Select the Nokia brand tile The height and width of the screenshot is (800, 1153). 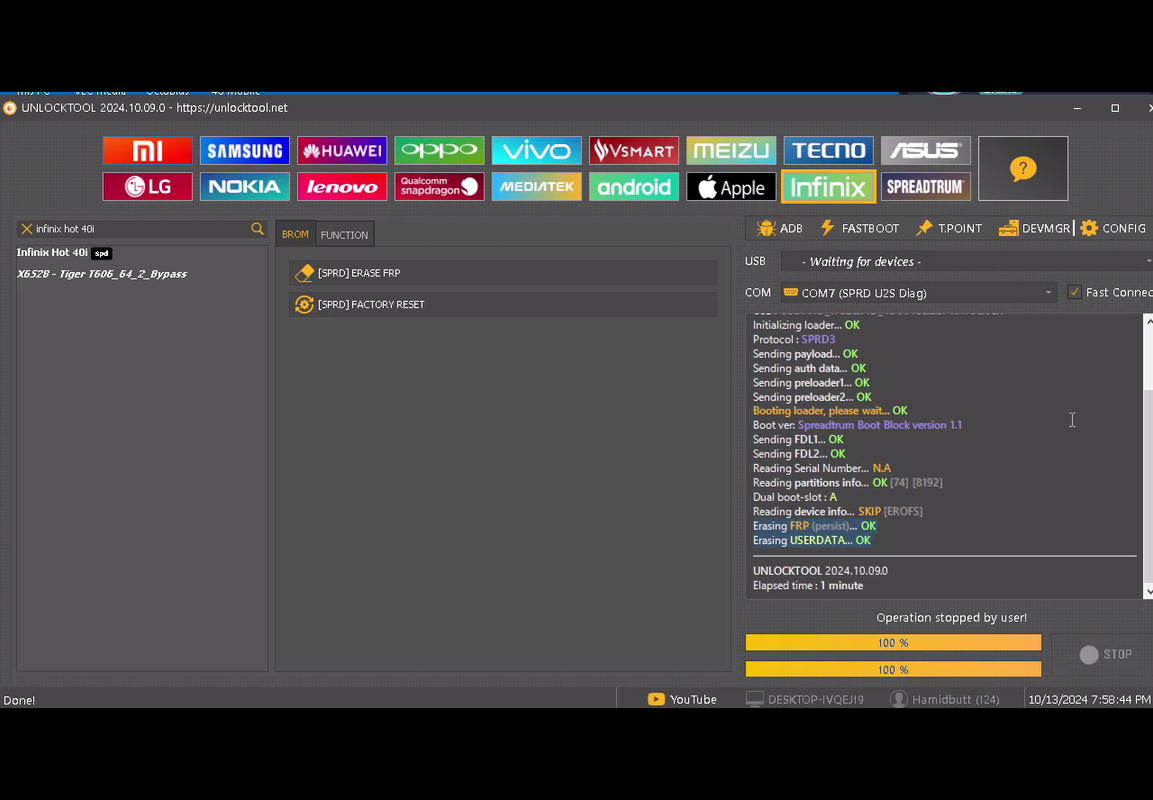pos(244,187)
